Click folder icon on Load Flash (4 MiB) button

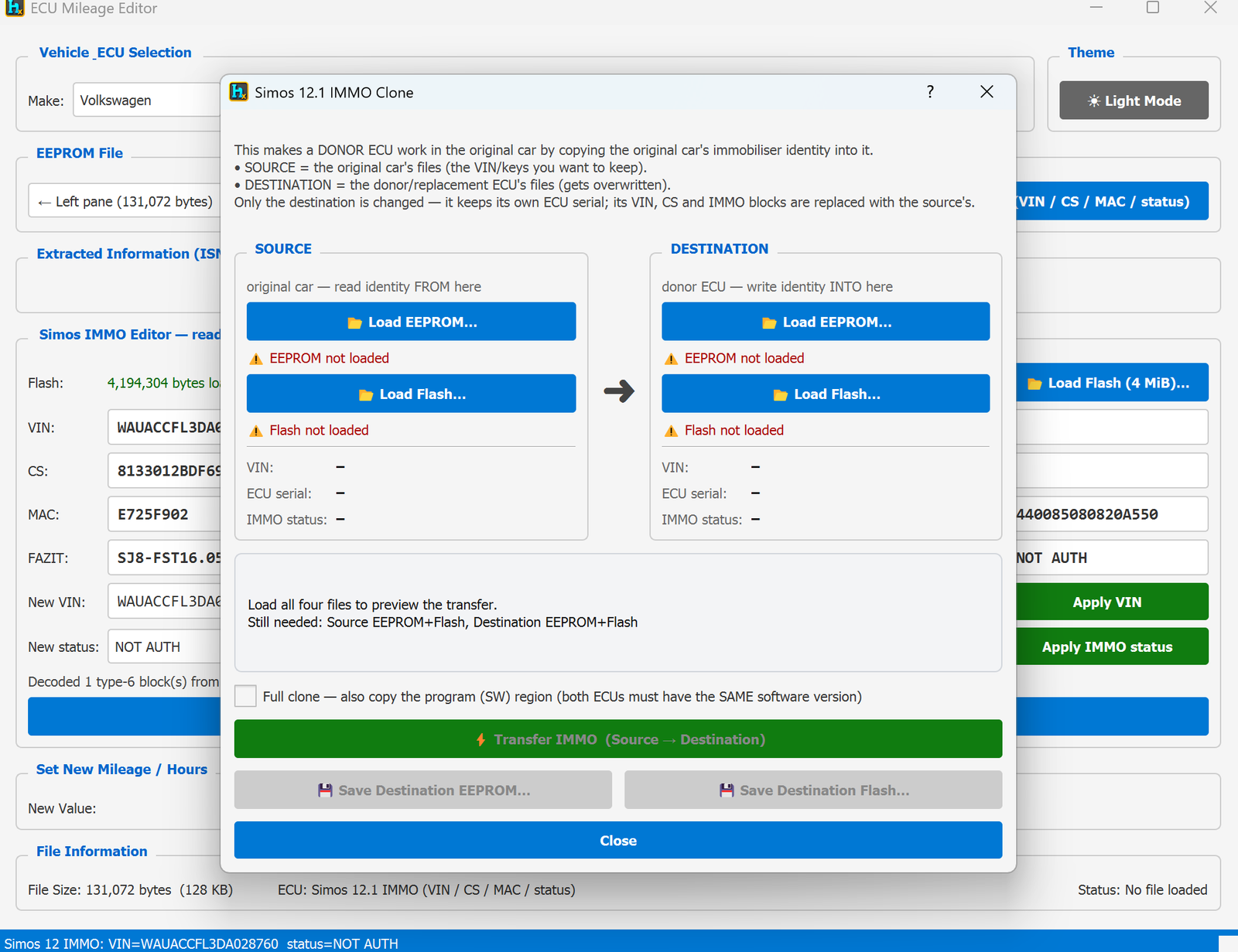pos(1035,384)
